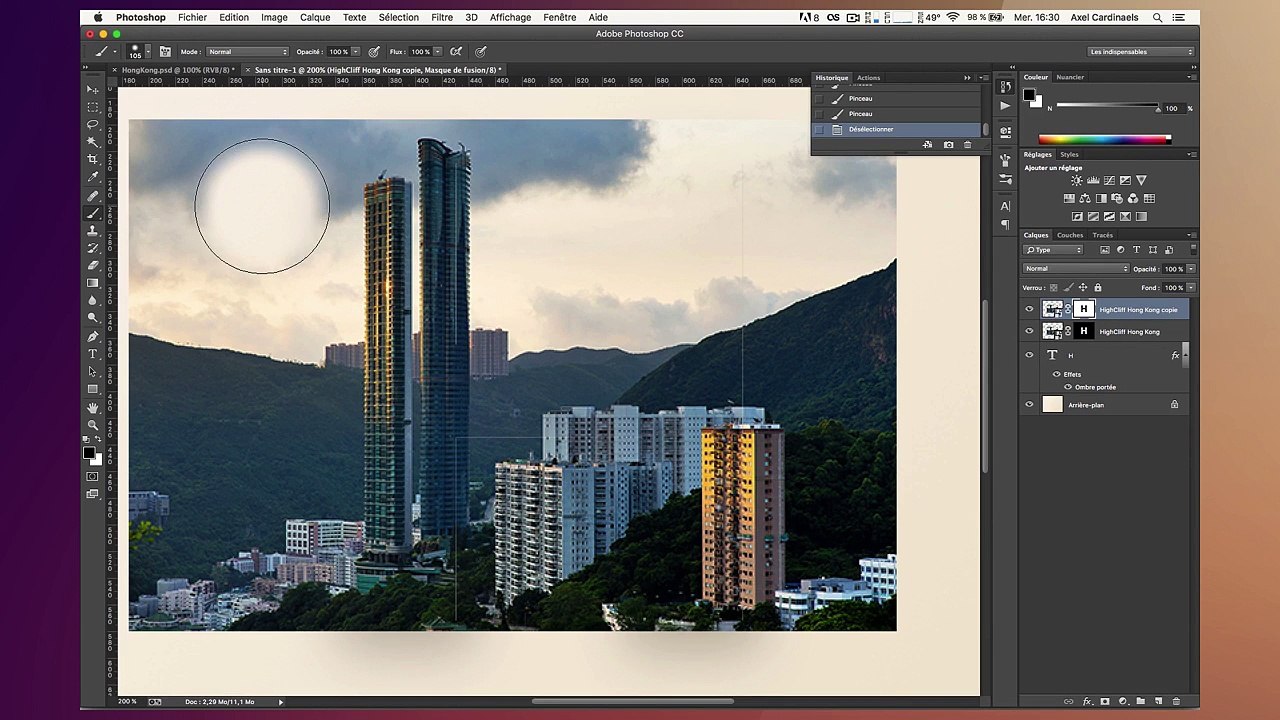Screen dimensions: 1280x720
Task: Select the Eraser tool
Action: pos(93,265)
